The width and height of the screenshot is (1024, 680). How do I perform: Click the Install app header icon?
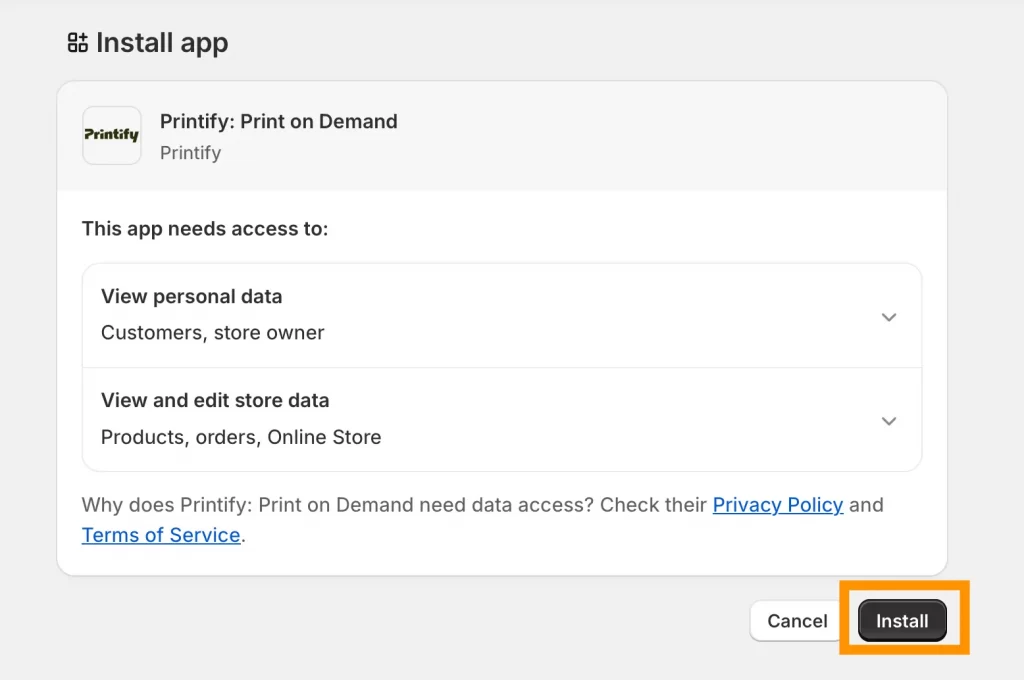point(78,42)
